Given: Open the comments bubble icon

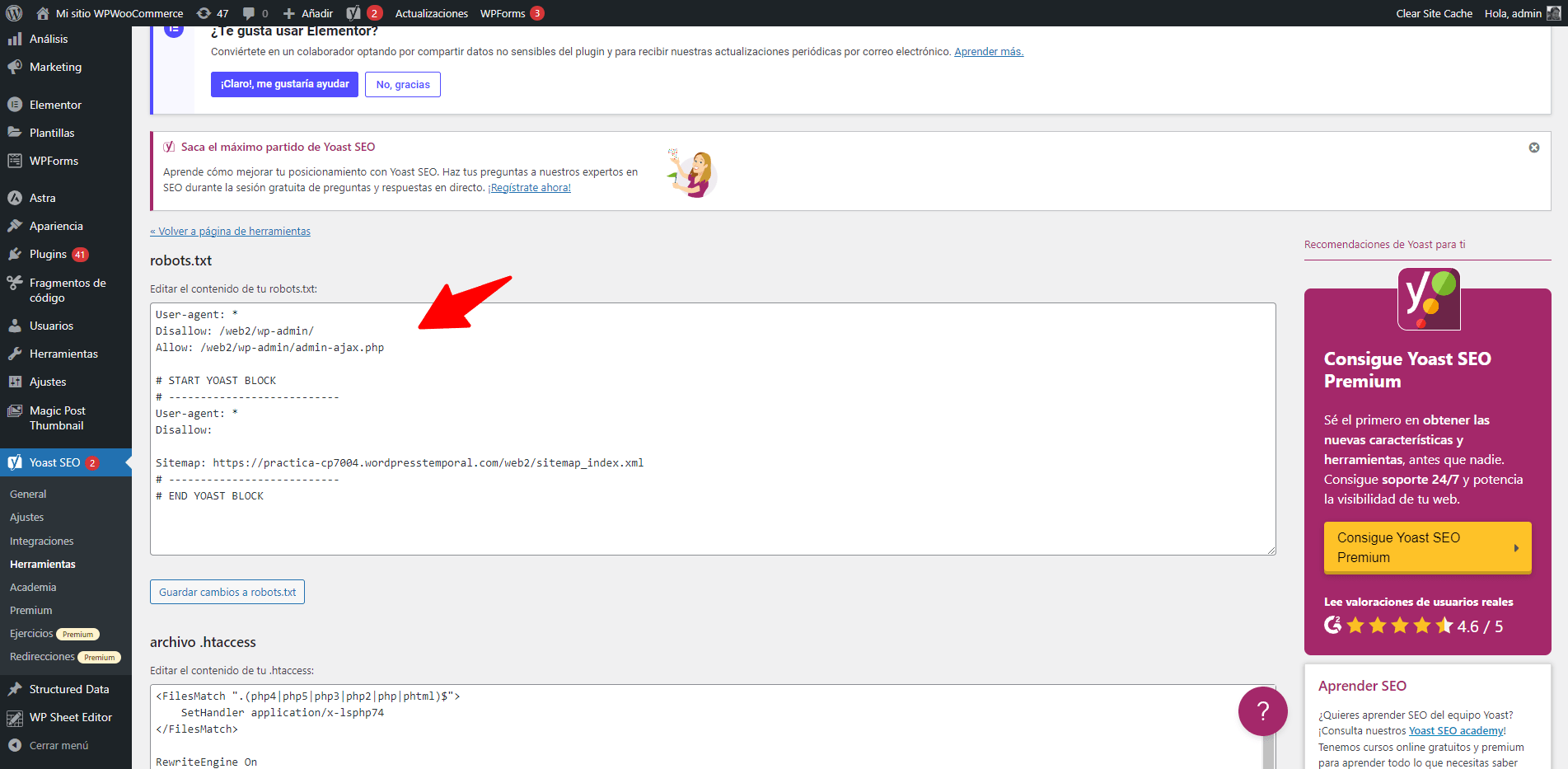Looking at the screenshot, I should (249, 13).
